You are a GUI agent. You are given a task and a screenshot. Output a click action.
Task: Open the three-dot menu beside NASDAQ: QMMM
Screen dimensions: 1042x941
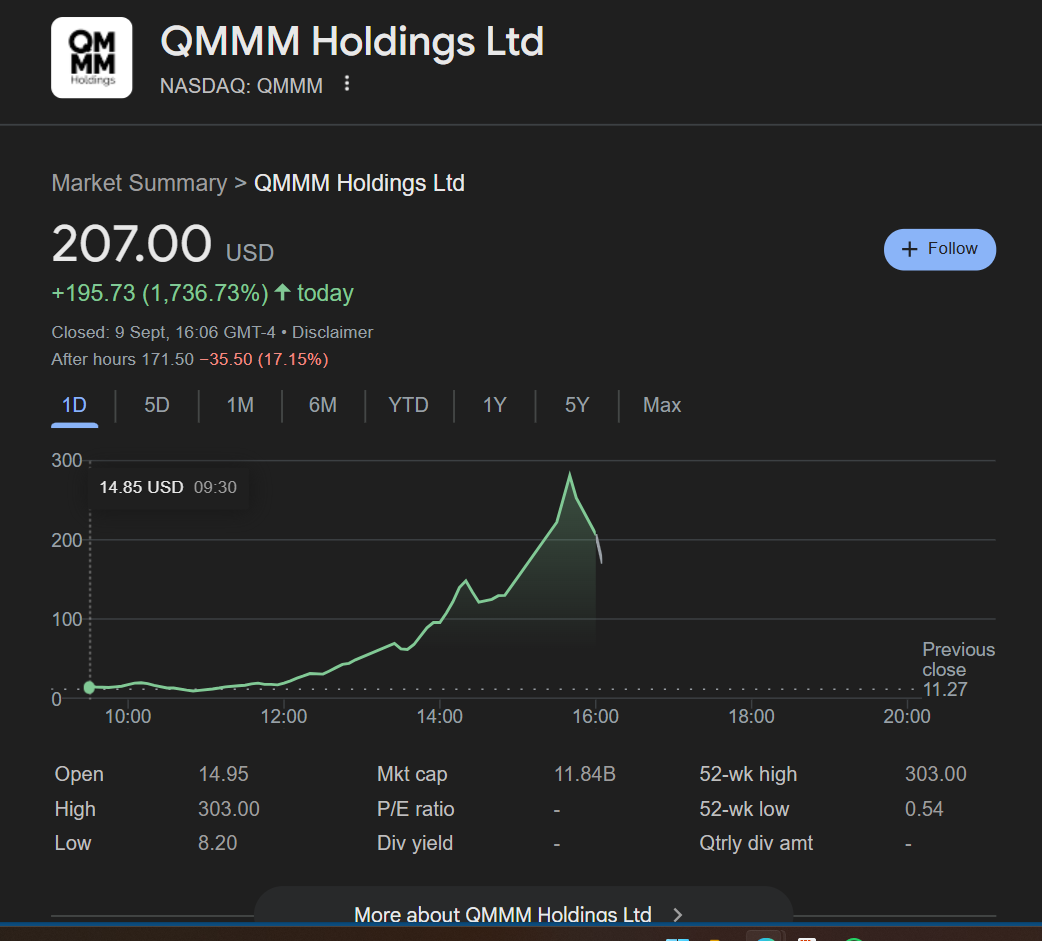346,84
